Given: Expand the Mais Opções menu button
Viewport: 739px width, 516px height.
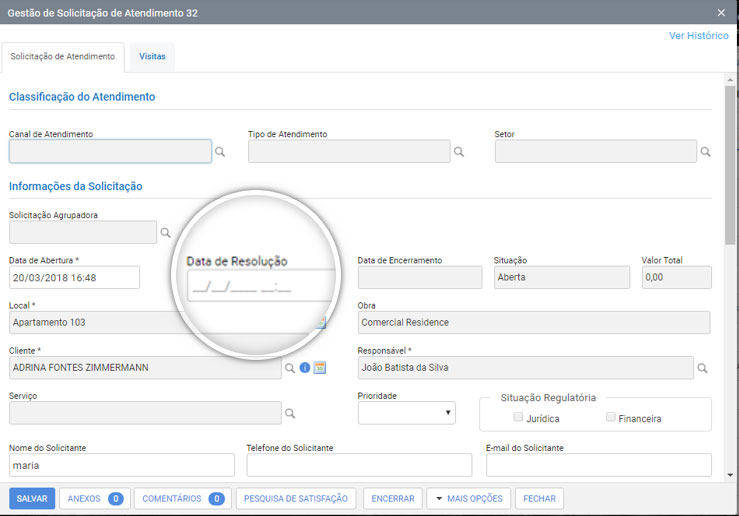Looking at the screenshot, I should (468, 499).
